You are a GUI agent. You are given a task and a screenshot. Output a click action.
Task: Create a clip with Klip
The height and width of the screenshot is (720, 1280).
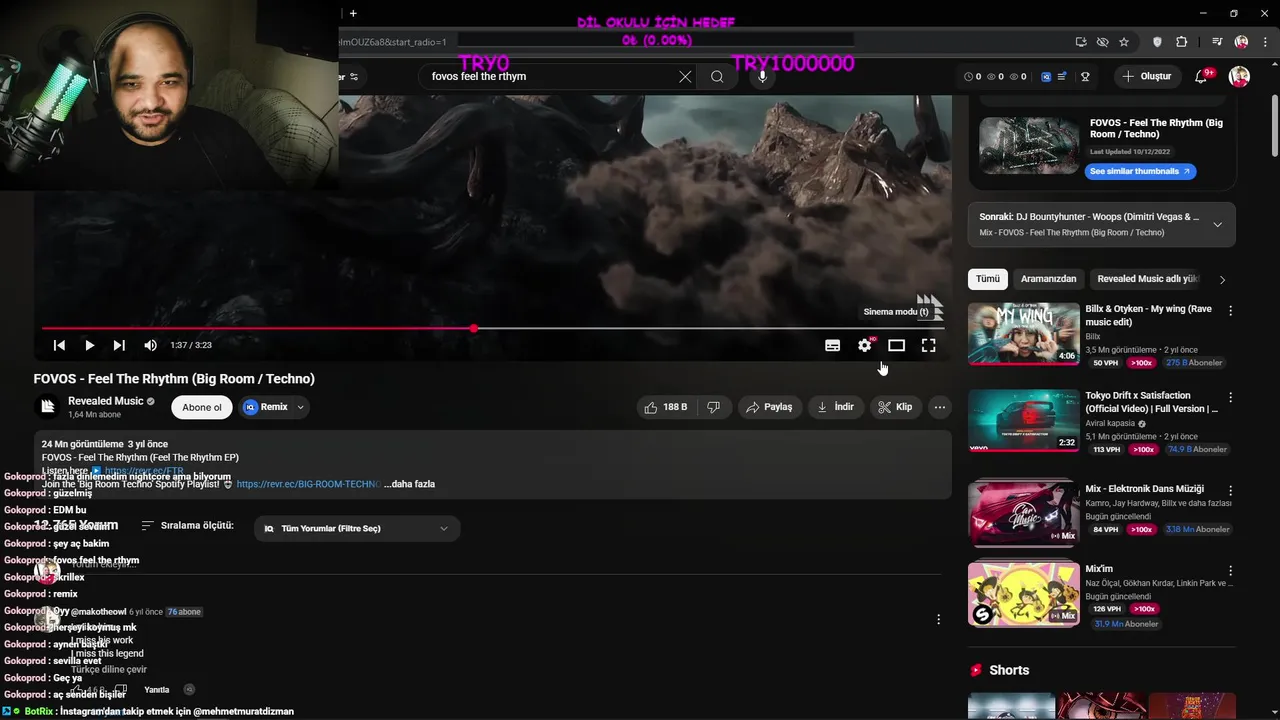click(895, 407)
